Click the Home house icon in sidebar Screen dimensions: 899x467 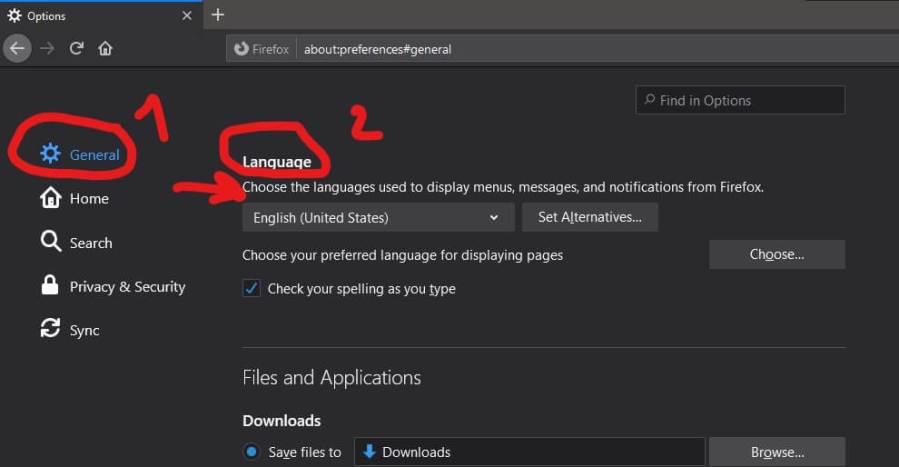point(50,198)
